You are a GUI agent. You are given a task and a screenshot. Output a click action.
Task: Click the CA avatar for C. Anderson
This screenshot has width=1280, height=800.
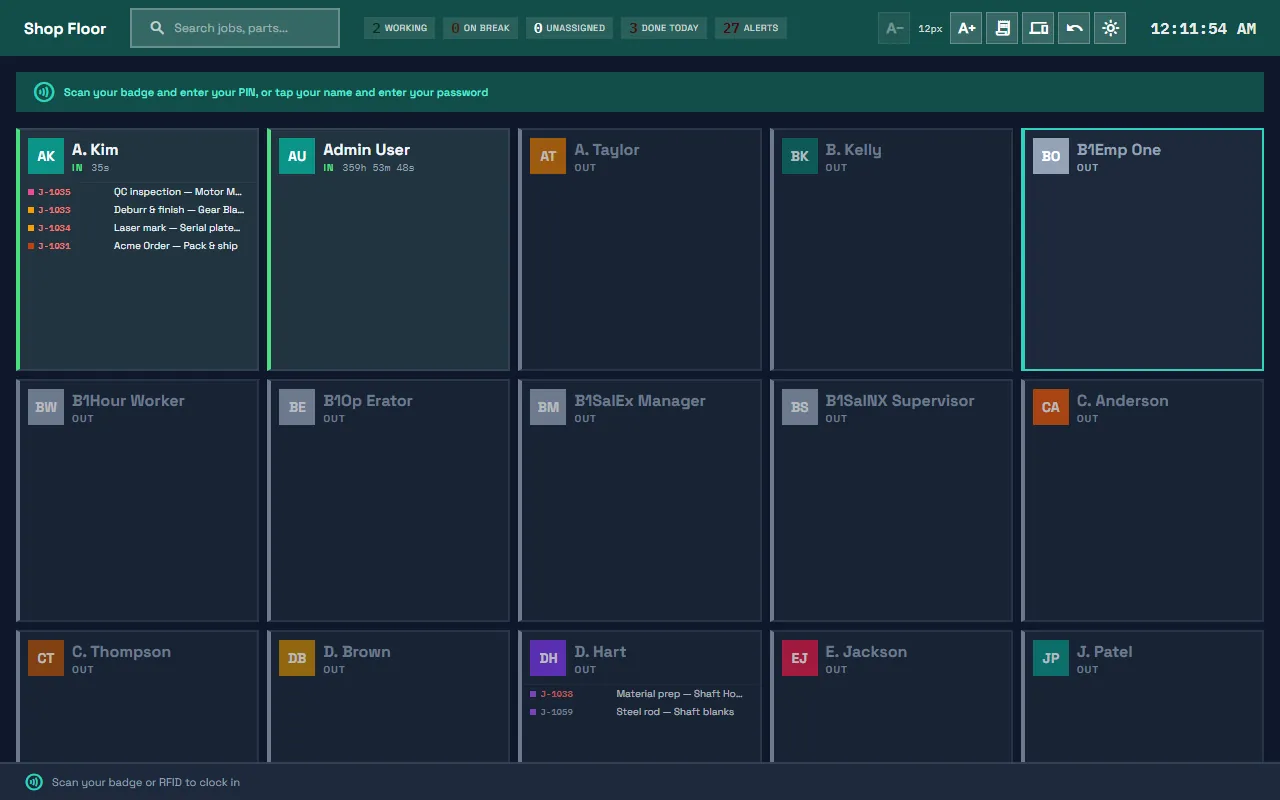click(x=1051, y=407)
